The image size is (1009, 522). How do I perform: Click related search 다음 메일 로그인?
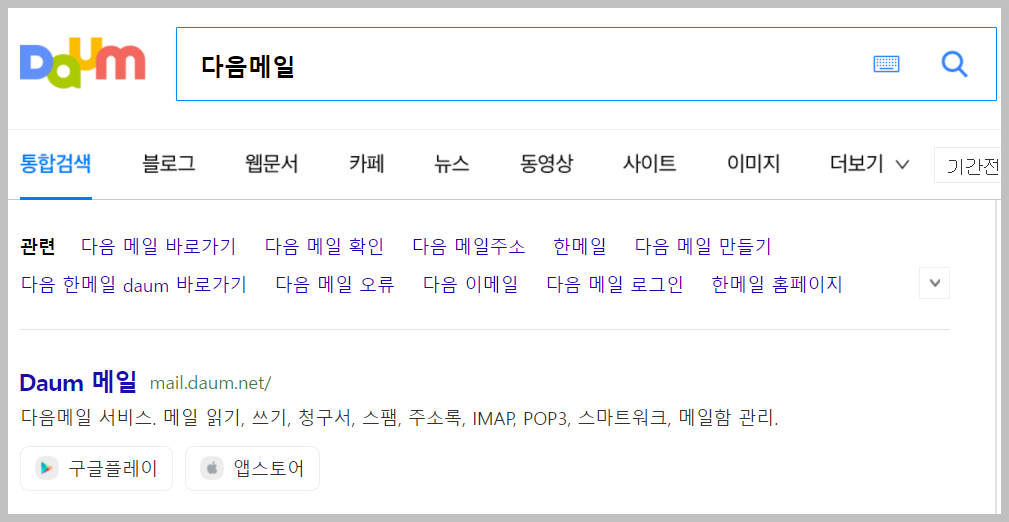pos(615,284)
